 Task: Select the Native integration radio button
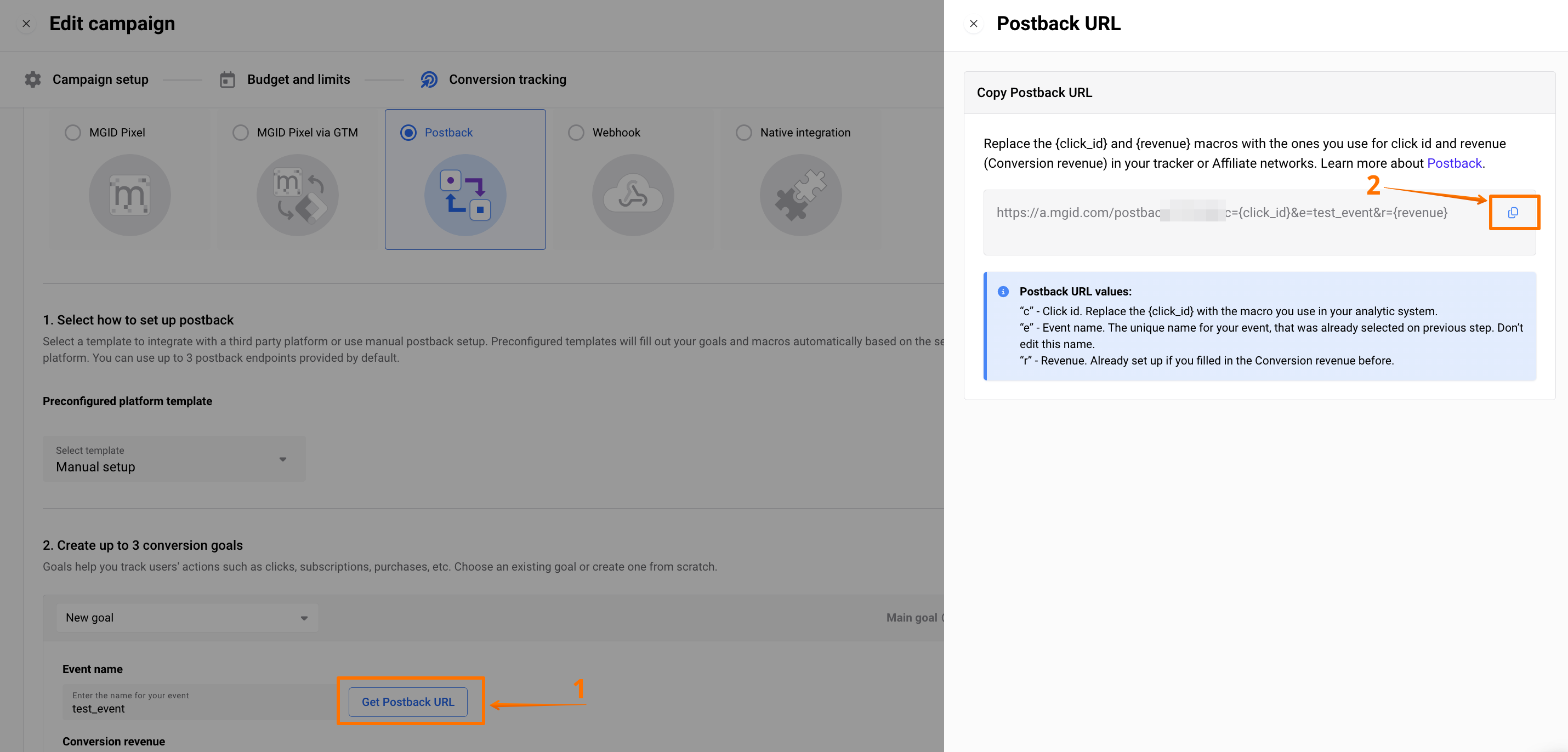pyautogui.click(x=744, y=133)
